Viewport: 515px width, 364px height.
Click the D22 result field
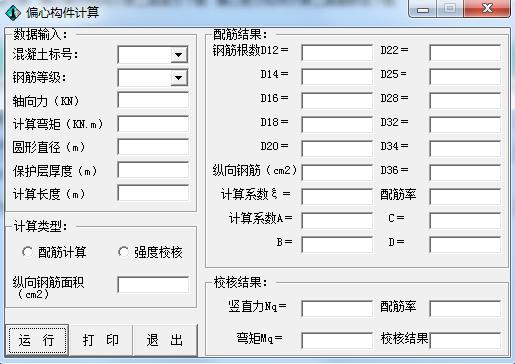pyautogui.click(x=465, y=53)
